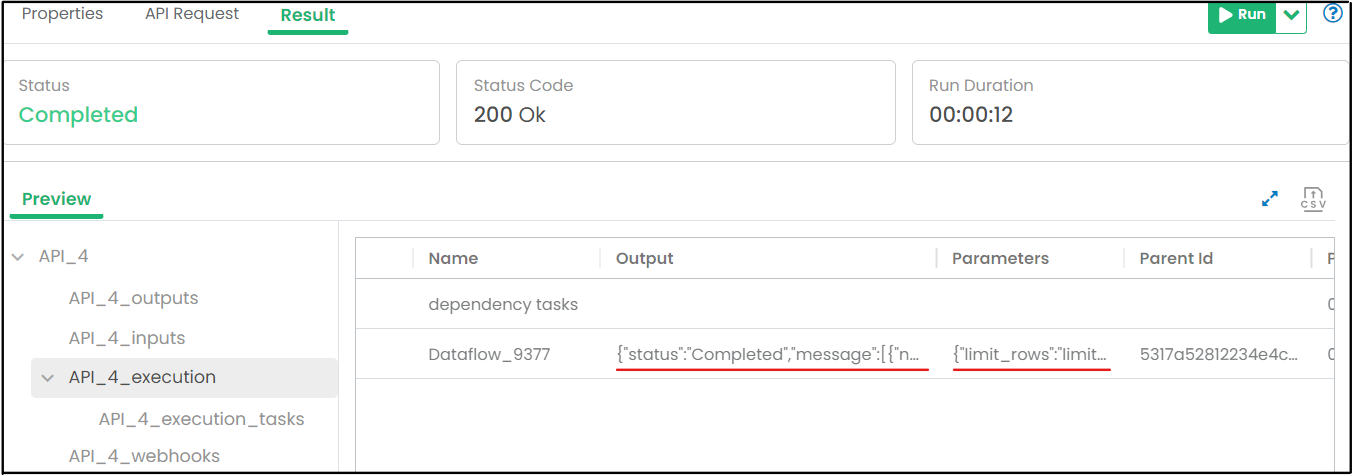Open the API Request tab
The height and width of the screenshot is (476, 1352).
192,14
